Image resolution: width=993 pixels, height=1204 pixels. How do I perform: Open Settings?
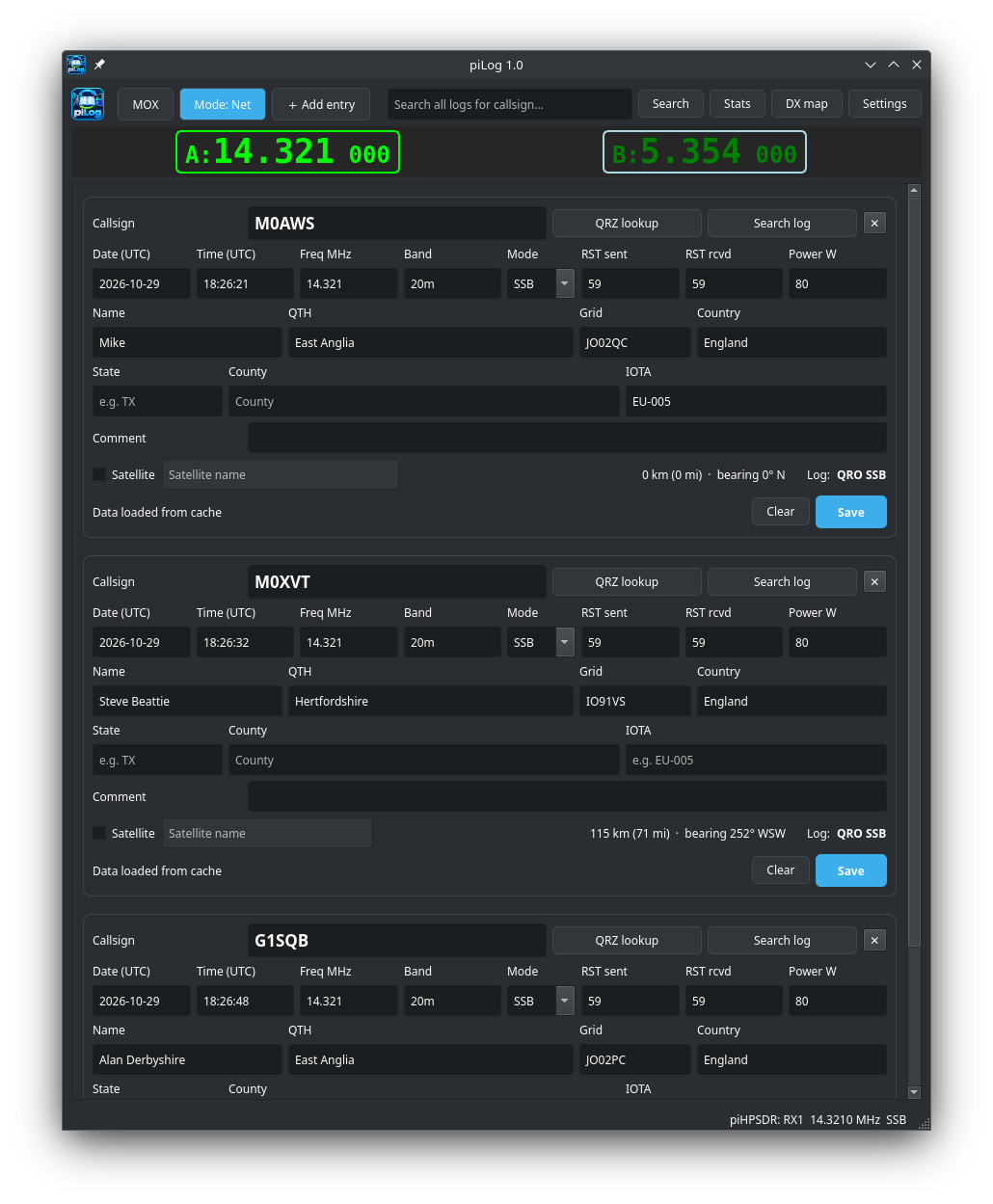[885, 104]
